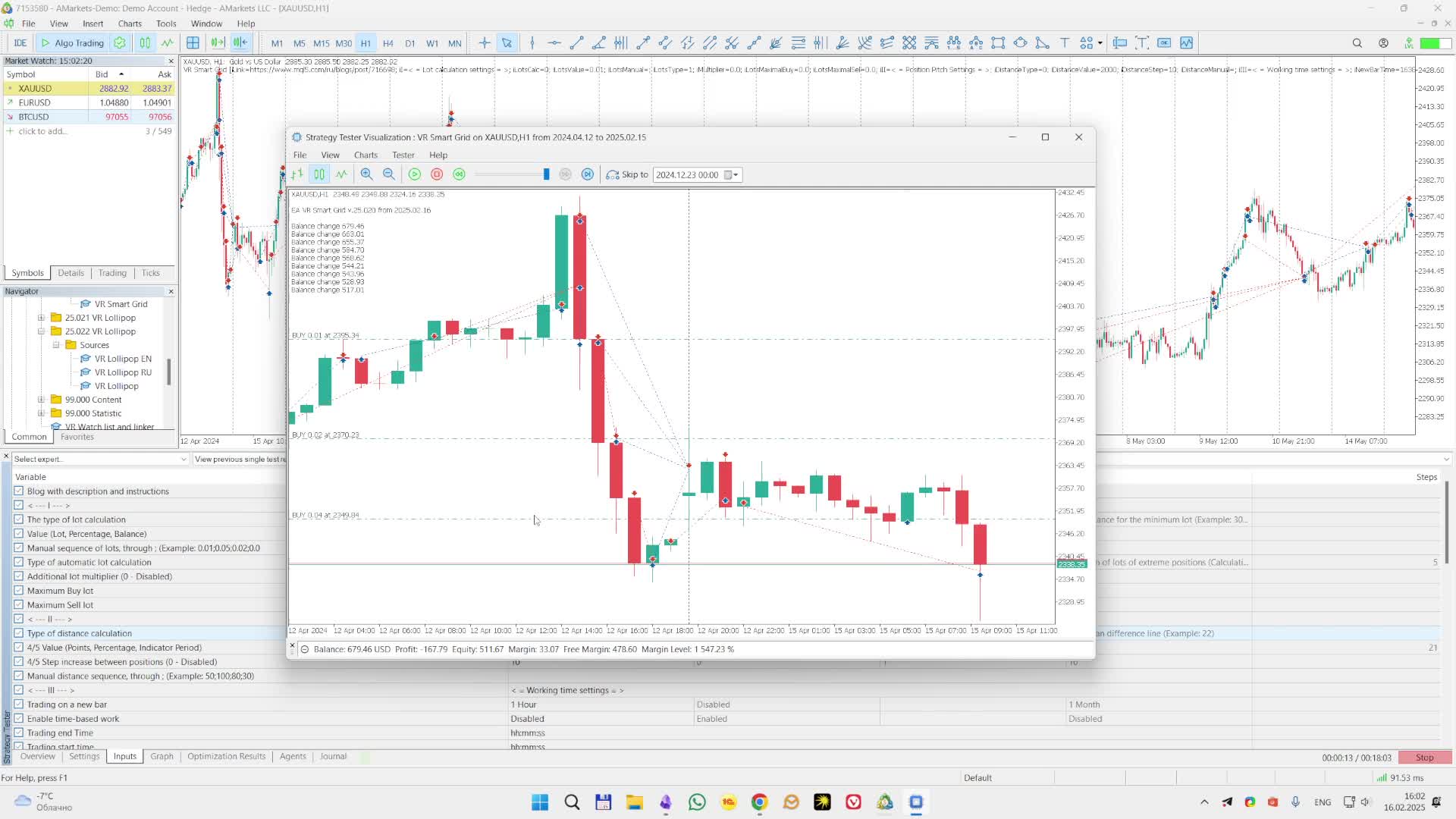The width and height of the screenshot is (1456, 819).
Task: Select the text label tool
Action: pyautogui.click(x=1065, y=43)
